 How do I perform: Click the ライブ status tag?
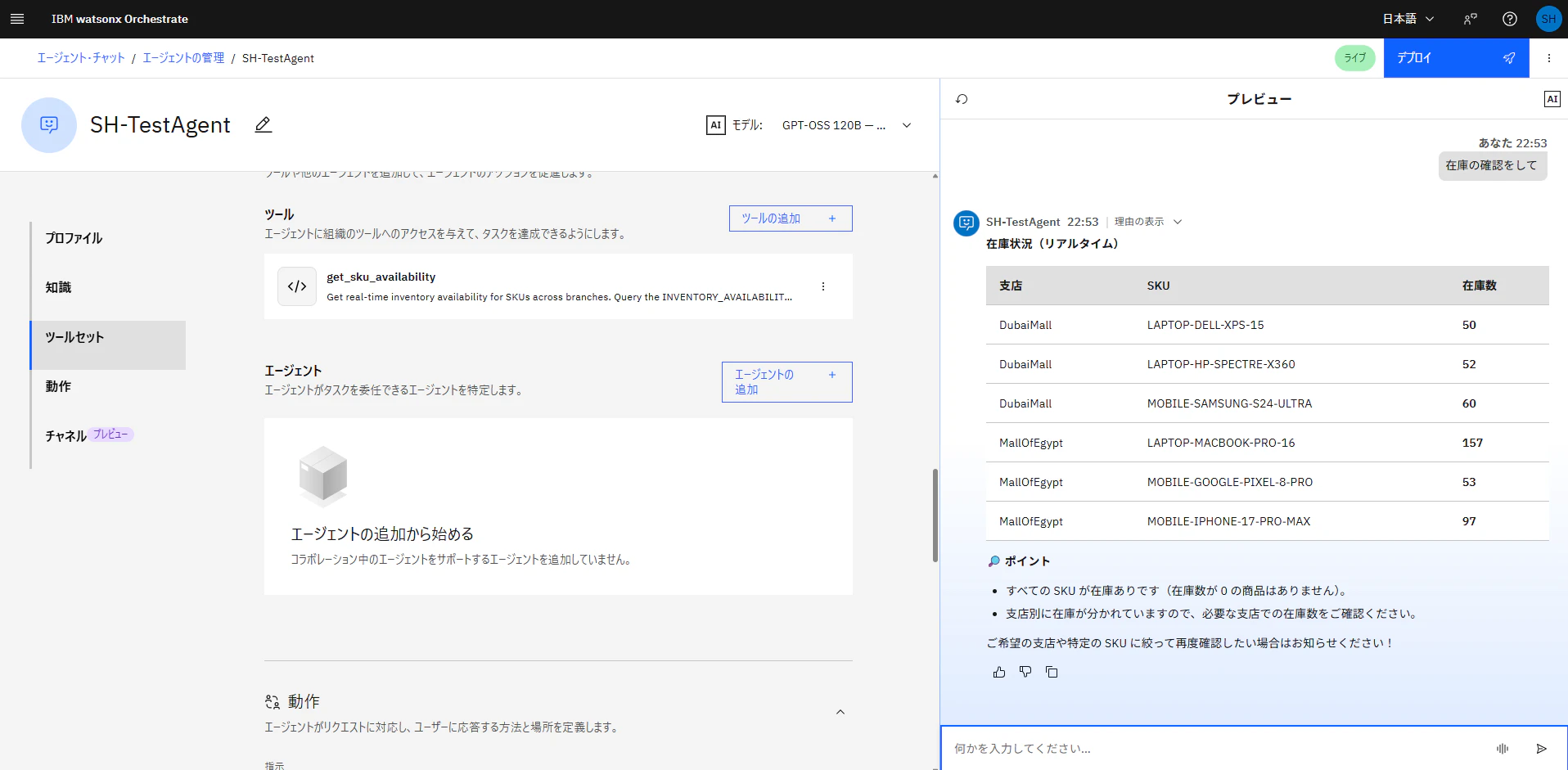coord(1355,58)
